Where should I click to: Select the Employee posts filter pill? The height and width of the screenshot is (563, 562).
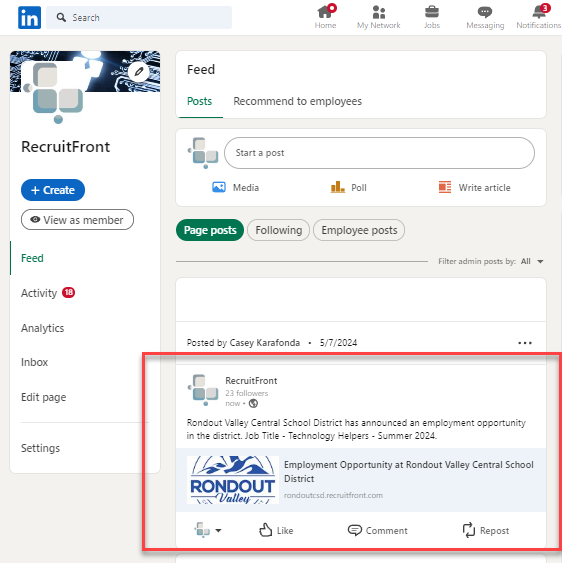pos(359,230)
